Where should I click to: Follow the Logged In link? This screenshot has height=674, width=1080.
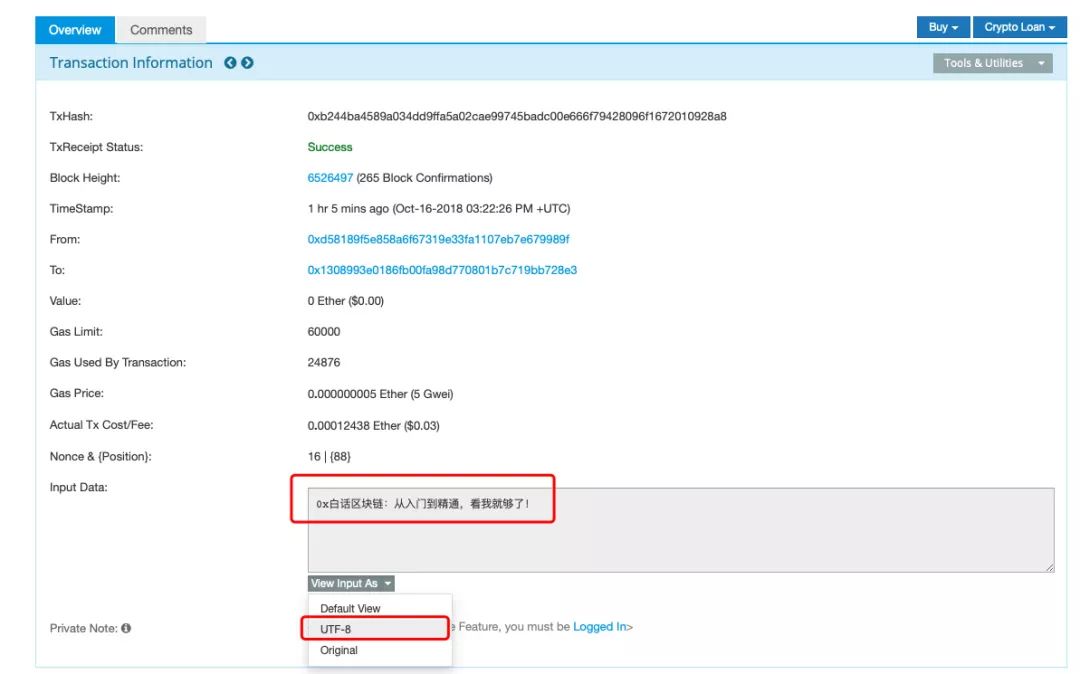coord(599,627)
